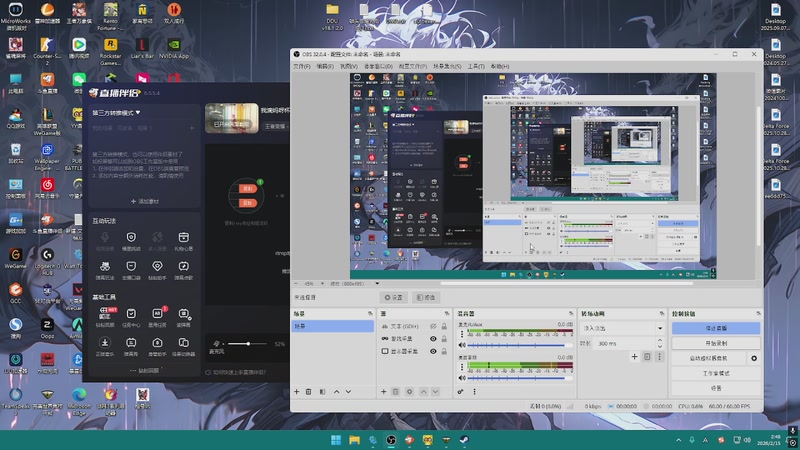Move scene up in Scenes toolbar
The height and width of the screenshot is (450, 800).
click(x=336, y=392)
